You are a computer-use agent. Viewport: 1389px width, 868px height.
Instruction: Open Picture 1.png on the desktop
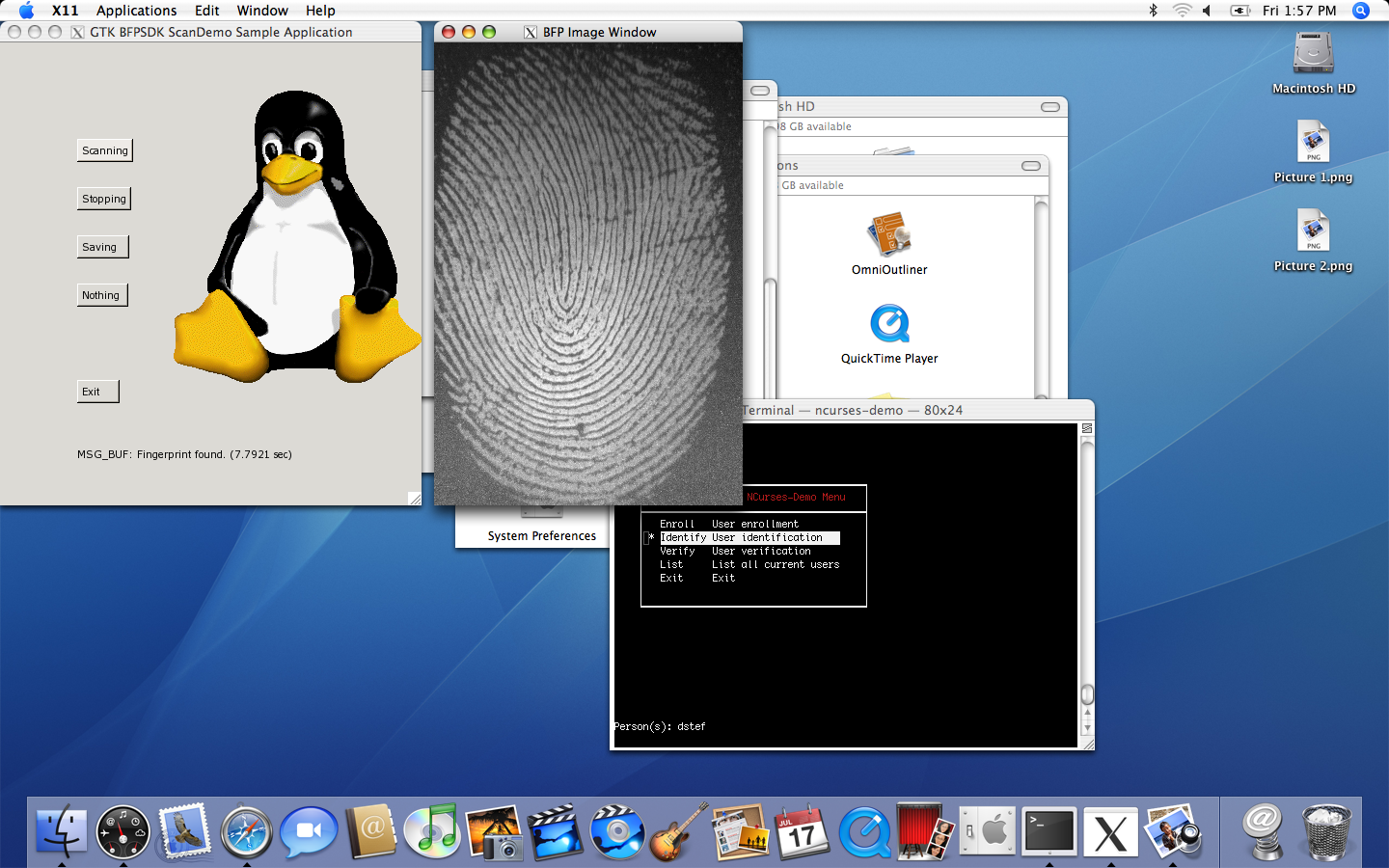pyautogui.click(x=1313, y=144)
